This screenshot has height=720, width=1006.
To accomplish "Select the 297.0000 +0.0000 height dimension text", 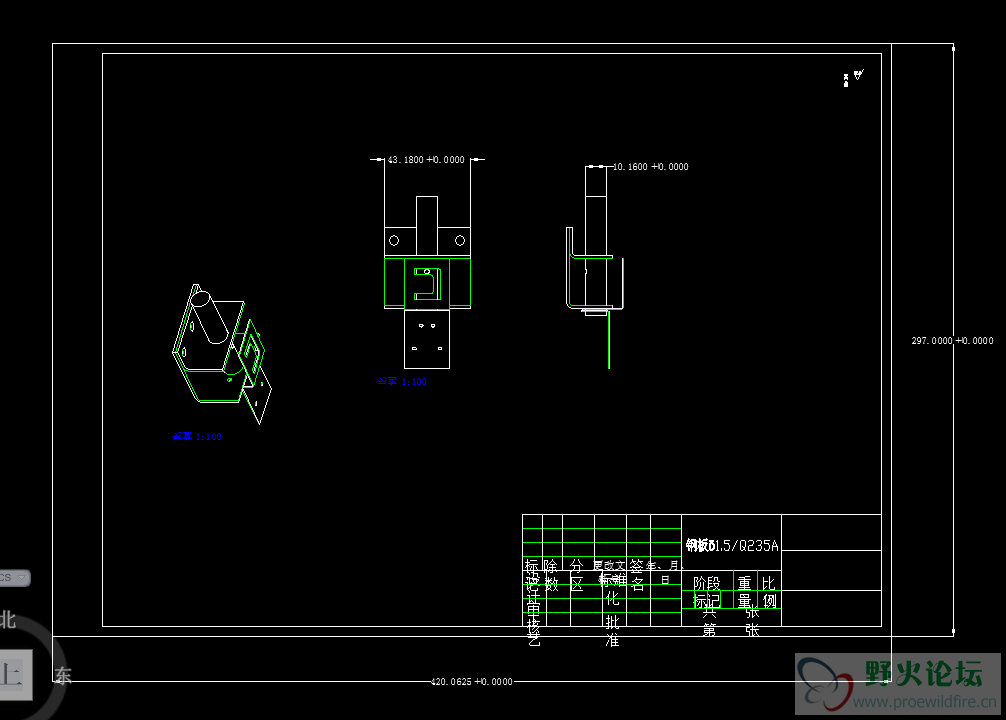I will [x=952, y=341].
